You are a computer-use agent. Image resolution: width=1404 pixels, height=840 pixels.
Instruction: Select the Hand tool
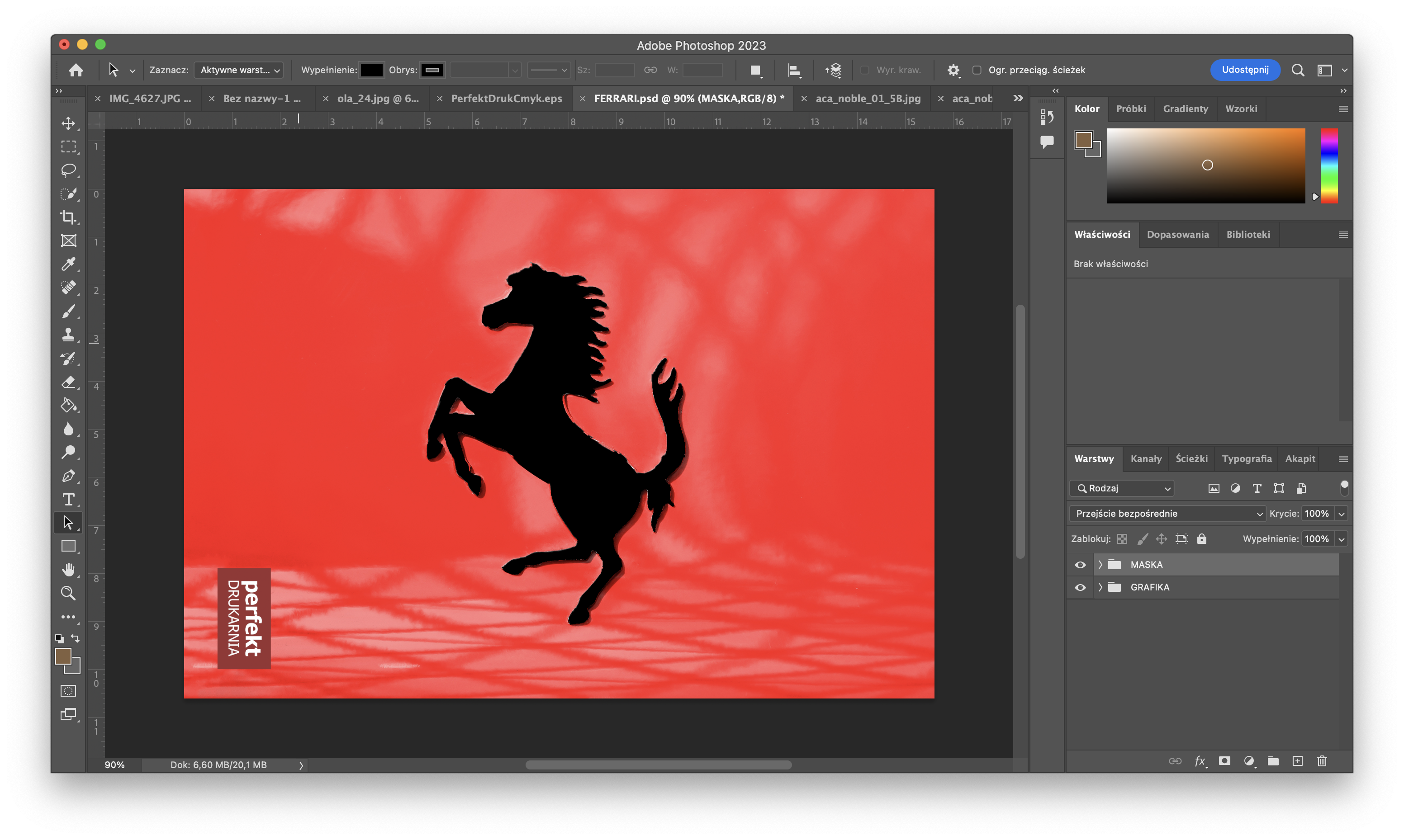click(68, 570)
